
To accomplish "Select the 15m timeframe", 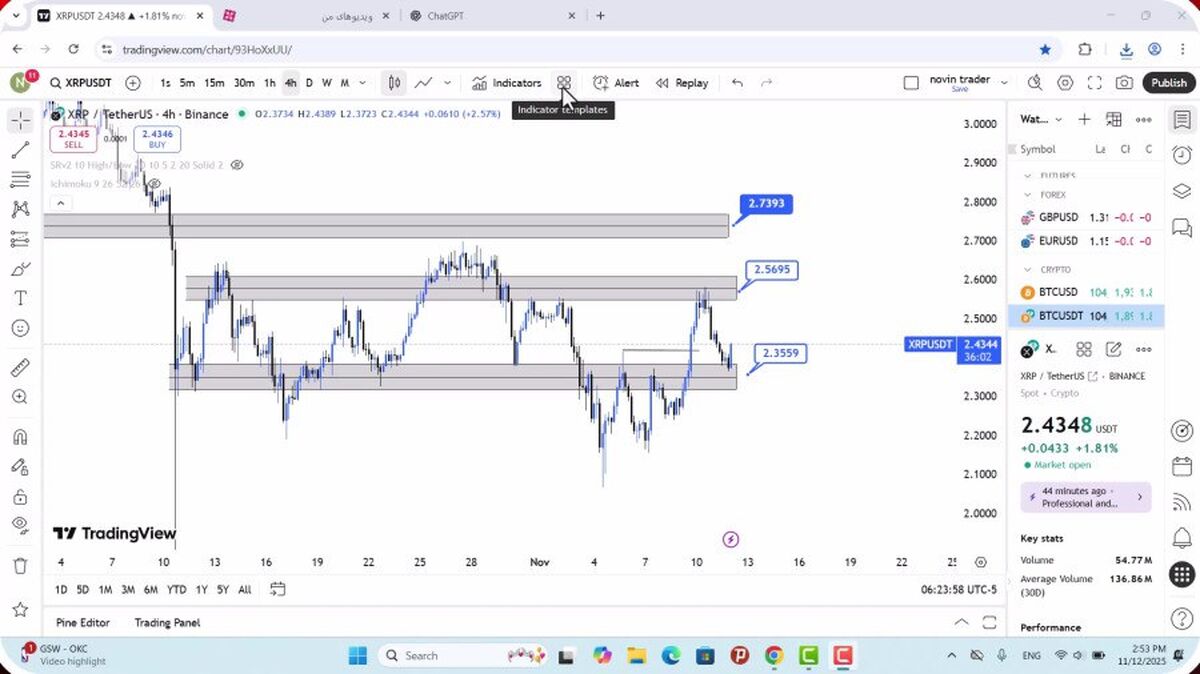I will coord(214,83).
